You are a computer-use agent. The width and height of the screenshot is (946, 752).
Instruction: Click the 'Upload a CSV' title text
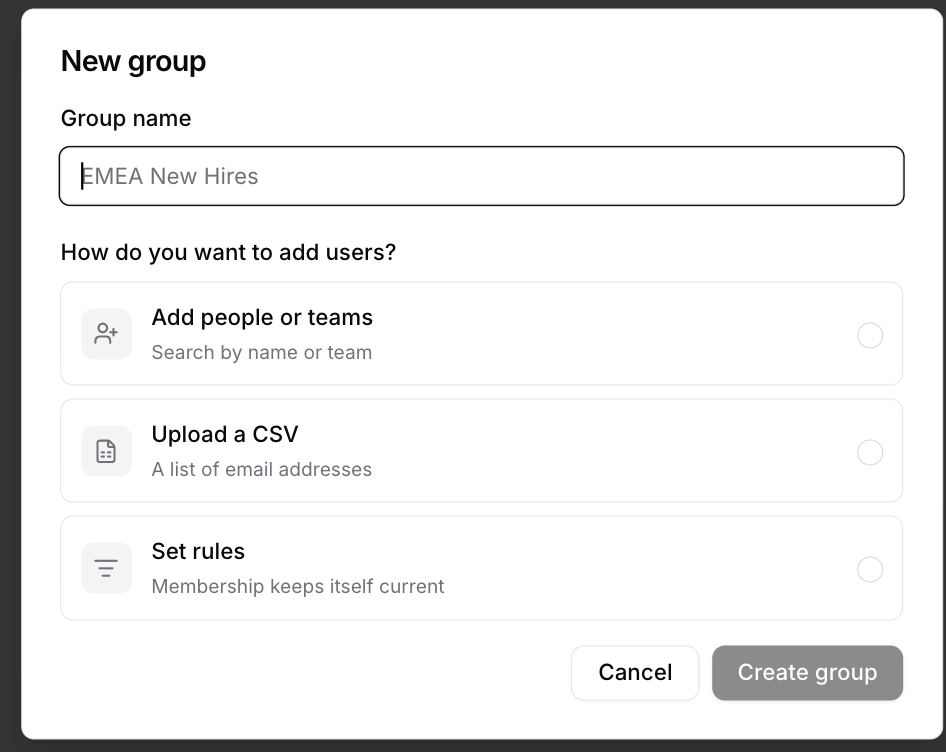point(225,435)
